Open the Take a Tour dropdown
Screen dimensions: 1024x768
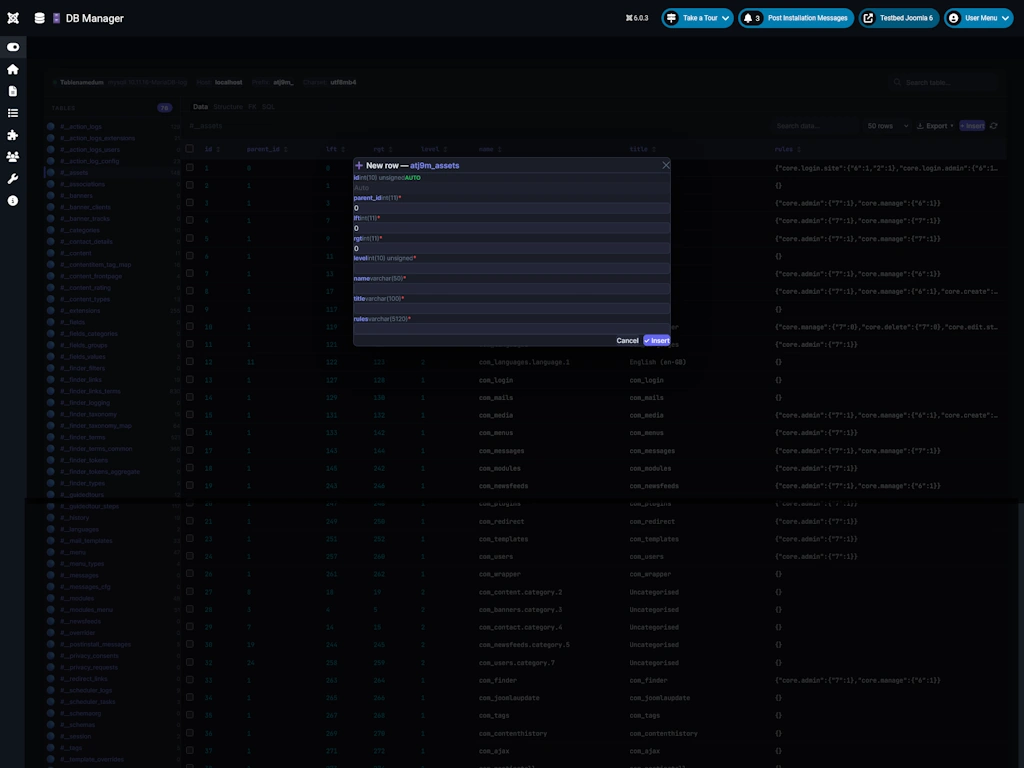(x=697, y=18)
